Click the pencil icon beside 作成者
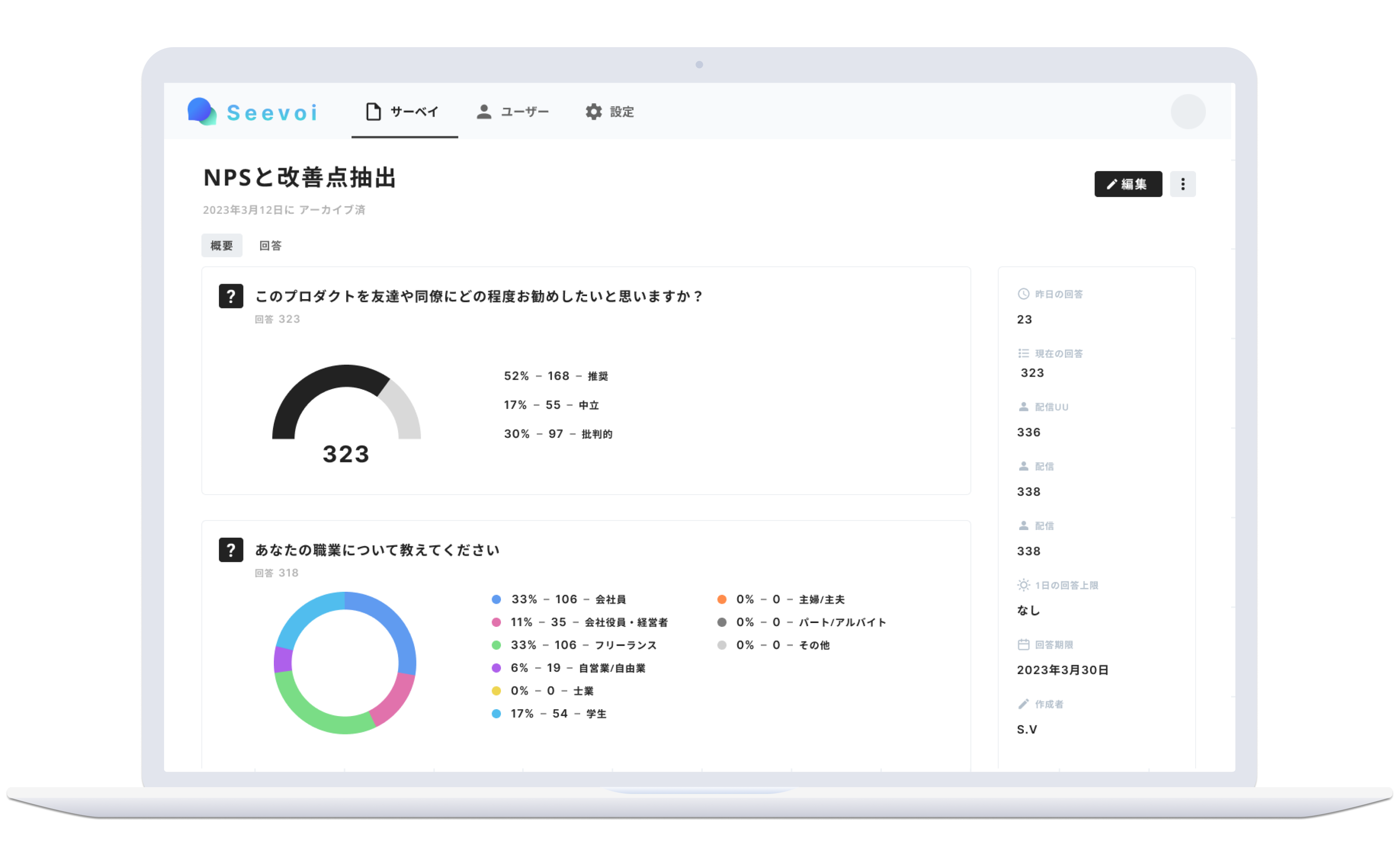The height and width of the screenshot is (857, 1400). (x=1023, y=704)
